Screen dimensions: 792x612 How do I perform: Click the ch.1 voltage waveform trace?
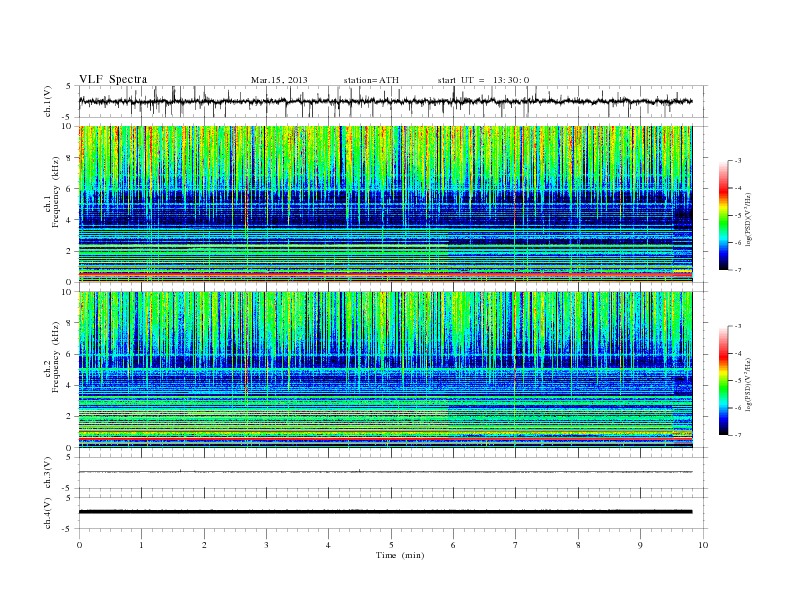pos(385,101)
